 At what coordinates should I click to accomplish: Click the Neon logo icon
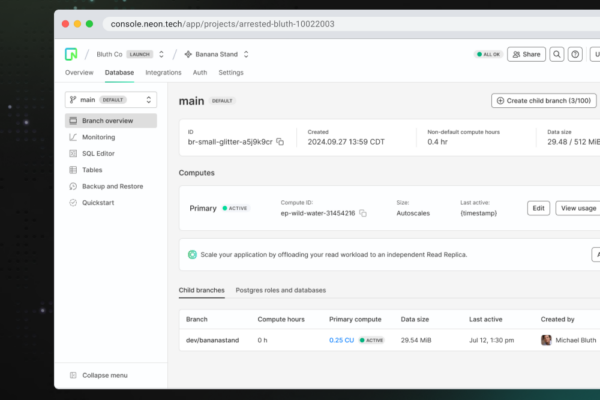pos(71,54)
